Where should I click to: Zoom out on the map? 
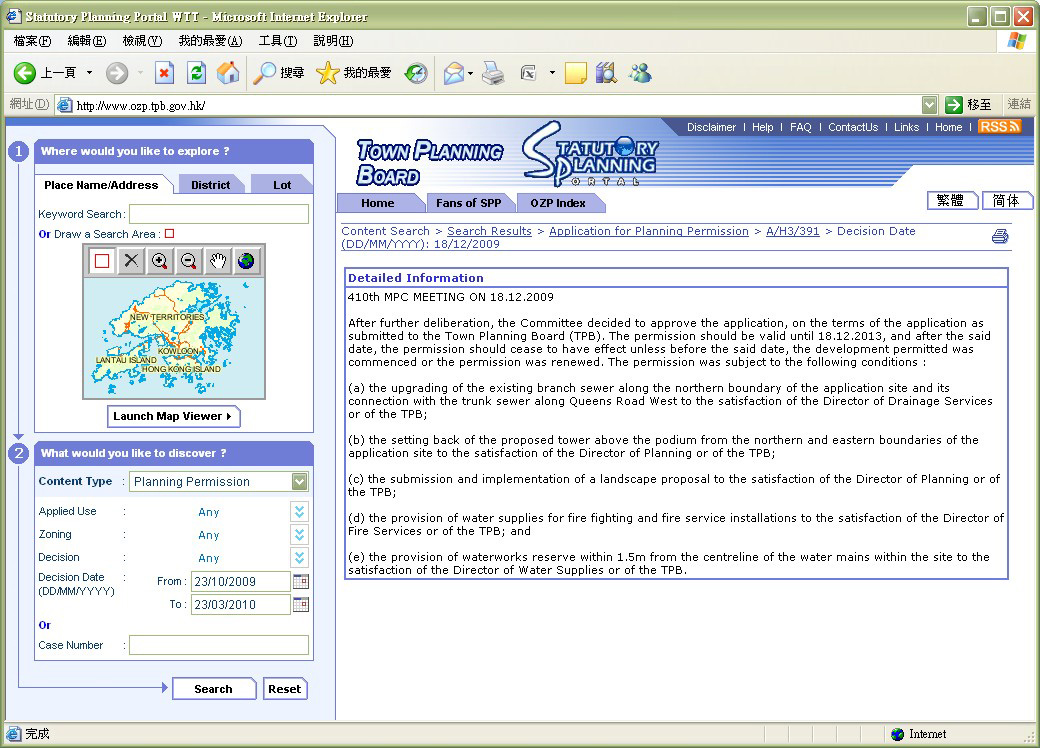188,261
